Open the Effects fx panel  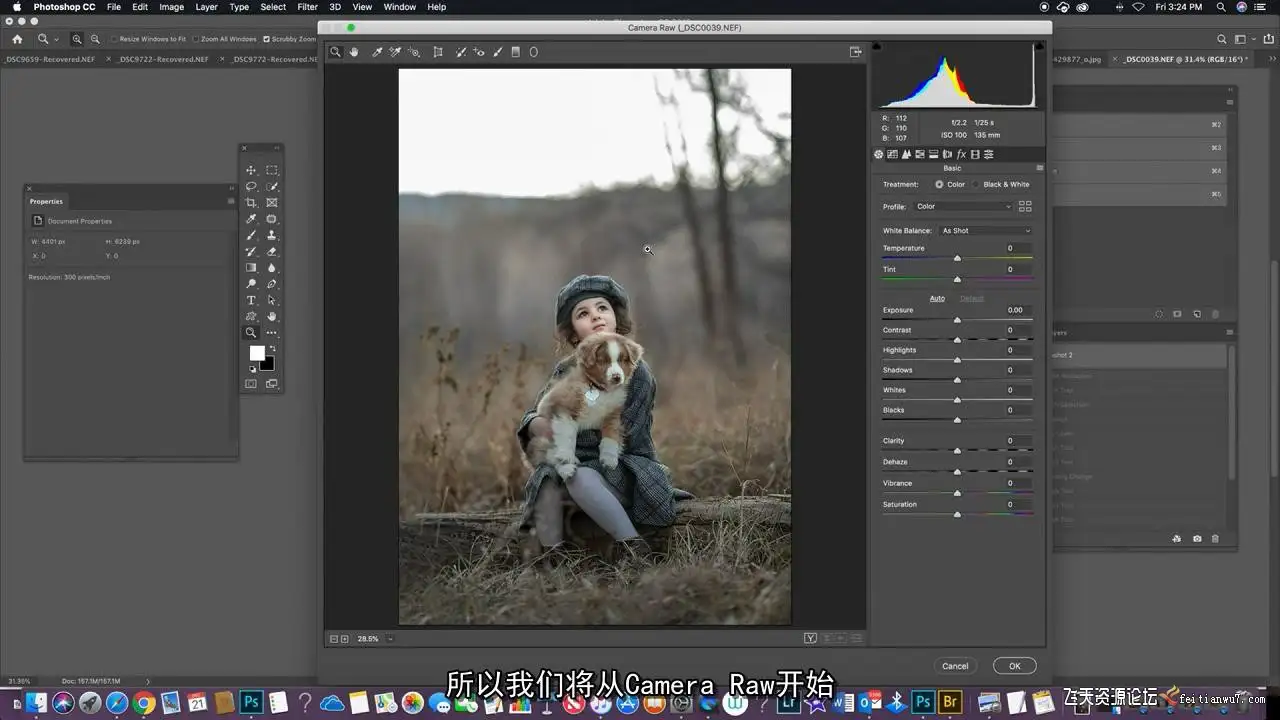(961, 154)
